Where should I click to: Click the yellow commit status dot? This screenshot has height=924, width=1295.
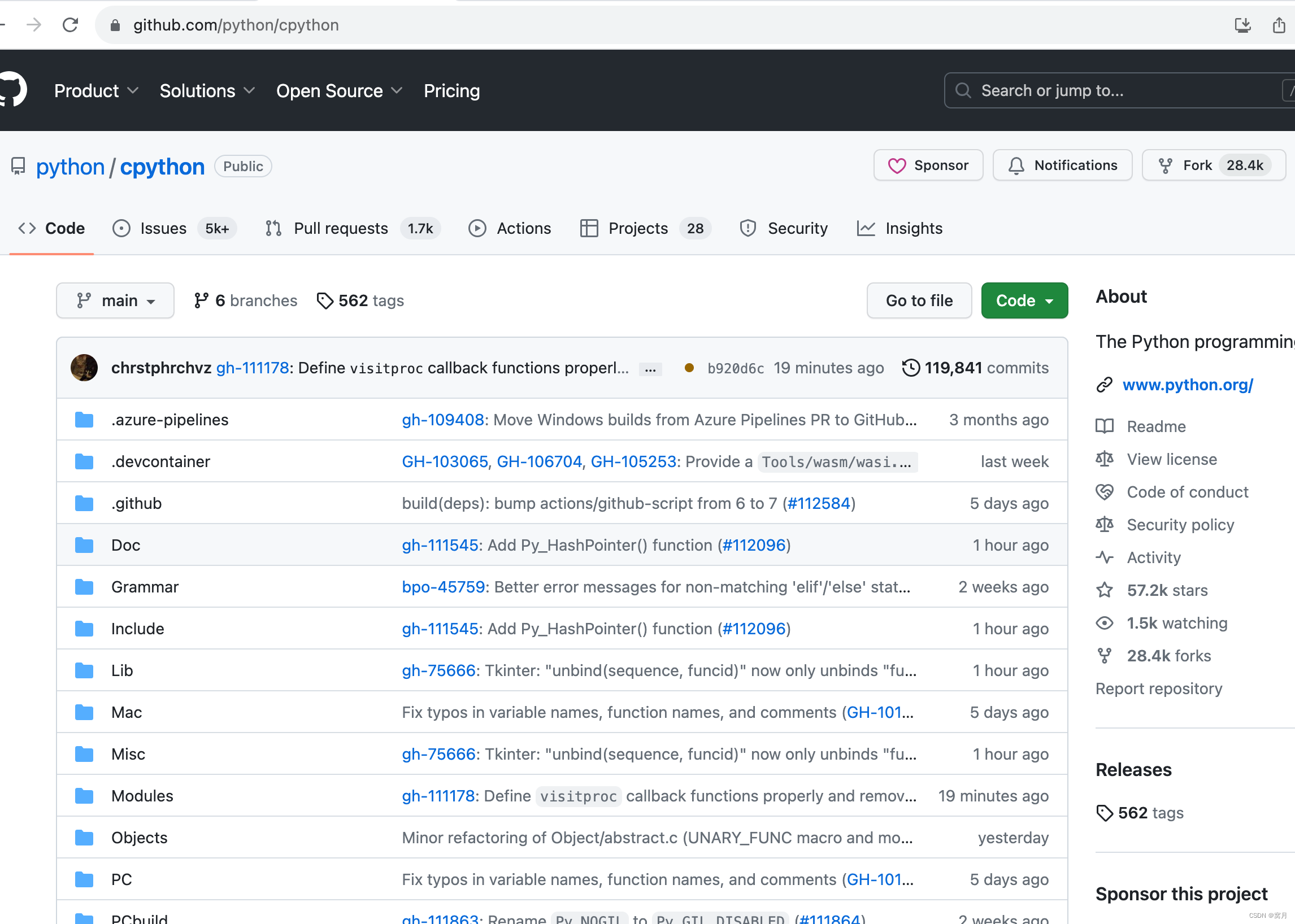click(689, 368)
